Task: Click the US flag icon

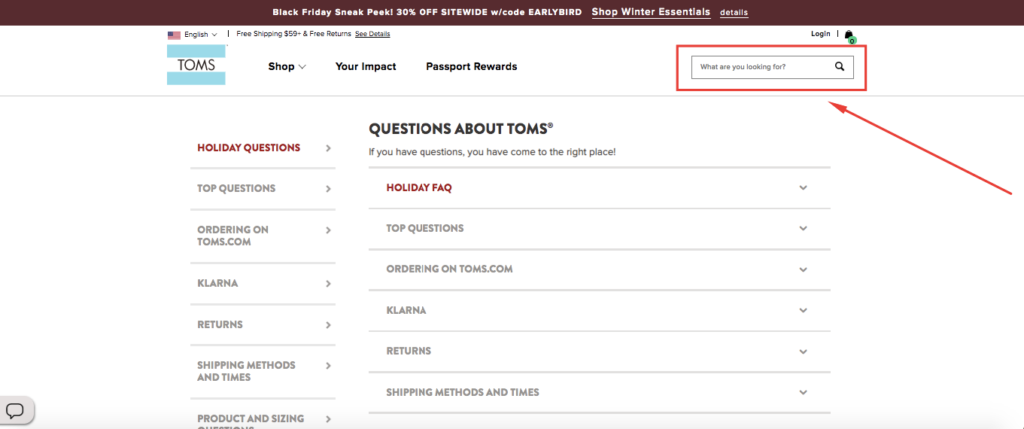Action: pos(174,35)
